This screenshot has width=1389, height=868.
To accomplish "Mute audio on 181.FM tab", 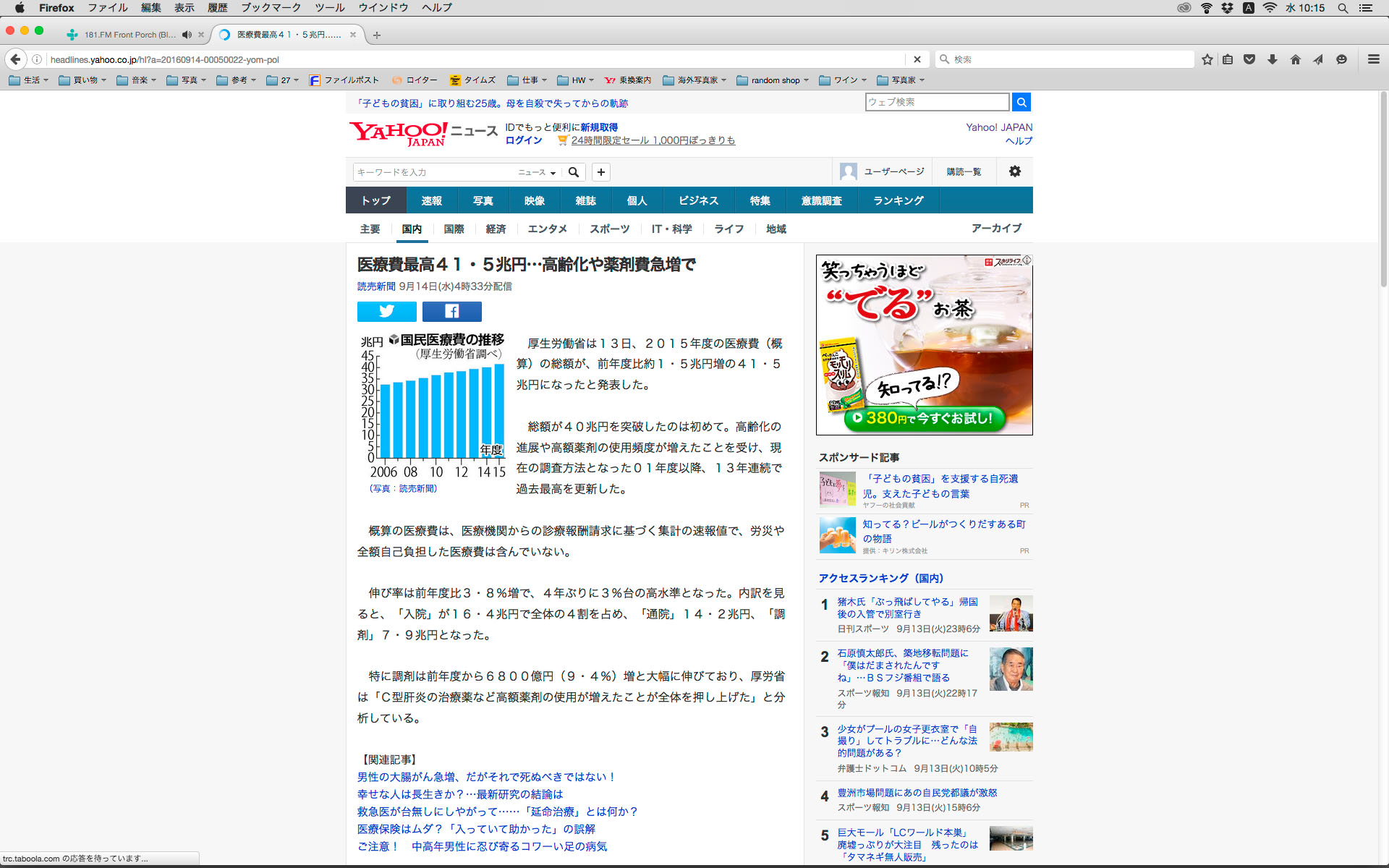I will click(x=187, y=35).
